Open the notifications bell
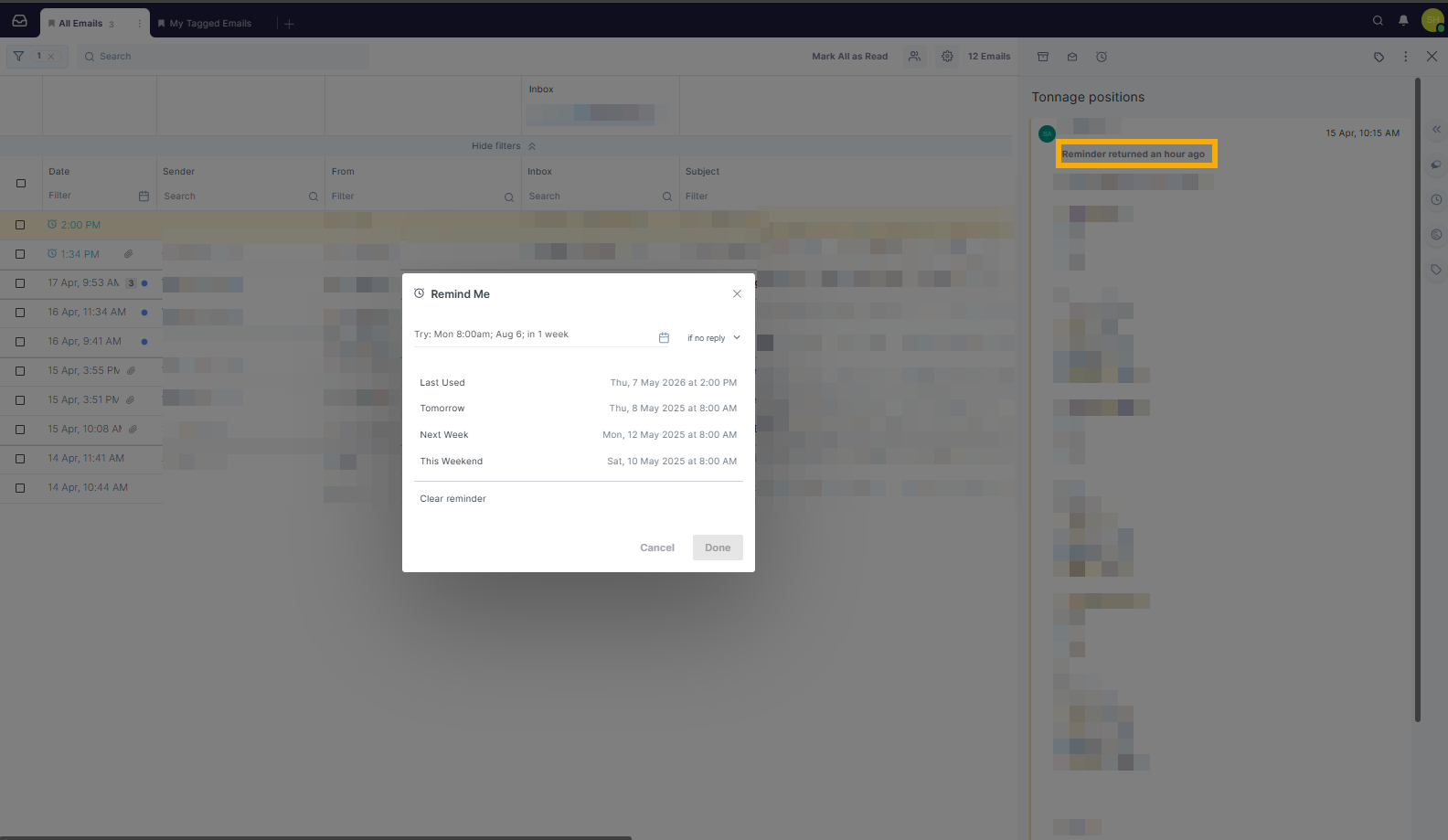The image size is (1448, 840). (x=1403, y=21)
